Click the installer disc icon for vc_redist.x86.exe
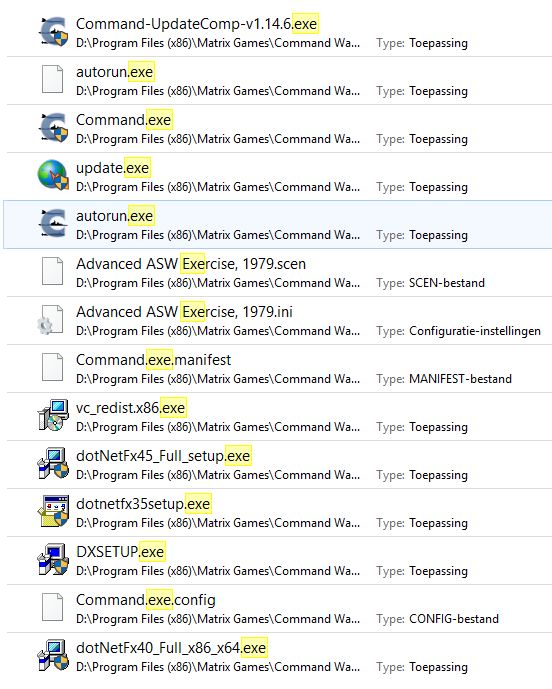The width and height of the screenshot is (552, 689). tap(53, 415)
